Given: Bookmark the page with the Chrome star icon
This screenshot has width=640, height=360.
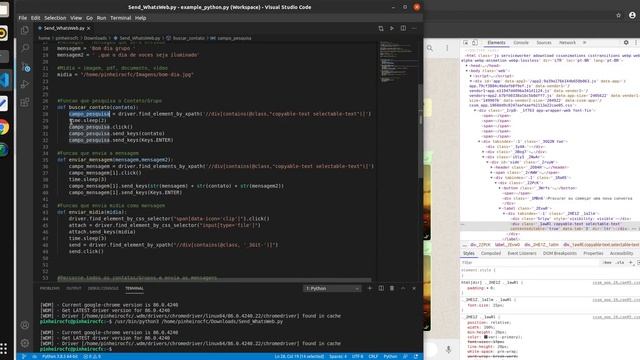Looking at the screenshot, I should [x=618, y=15].
